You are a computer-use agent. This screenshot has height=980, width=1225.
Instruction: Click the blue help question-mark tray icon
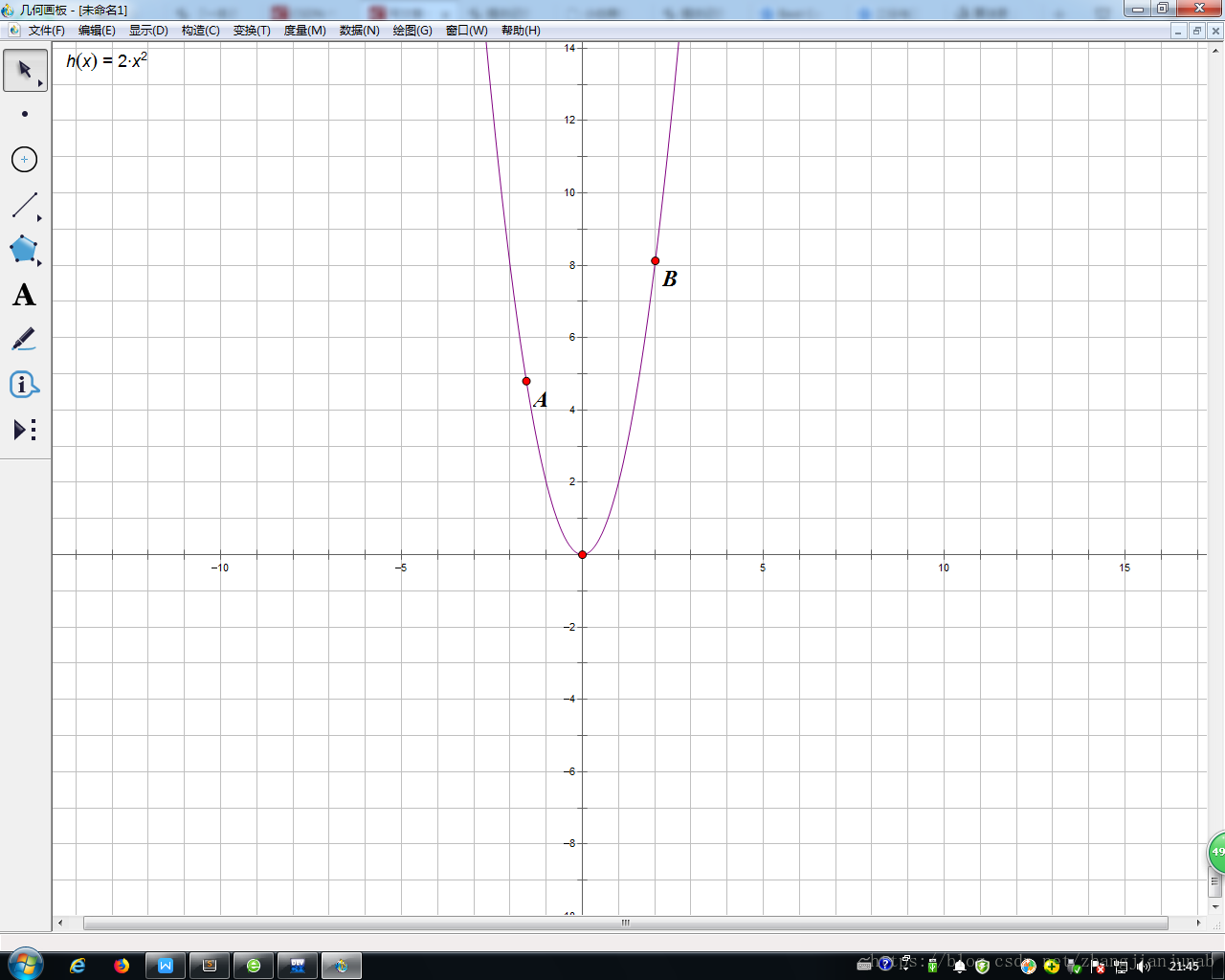885,964
